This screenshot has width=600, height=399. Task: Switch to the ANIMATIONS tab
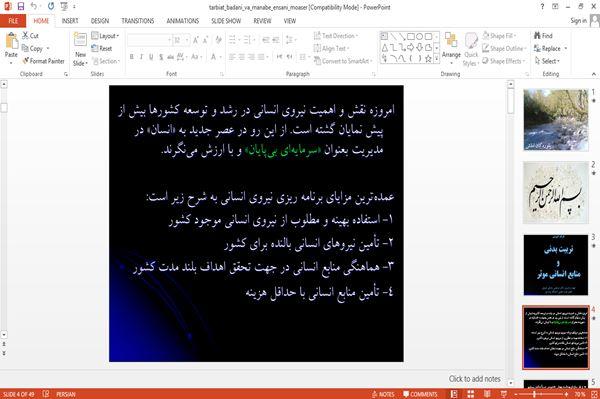tap(183, 21)
